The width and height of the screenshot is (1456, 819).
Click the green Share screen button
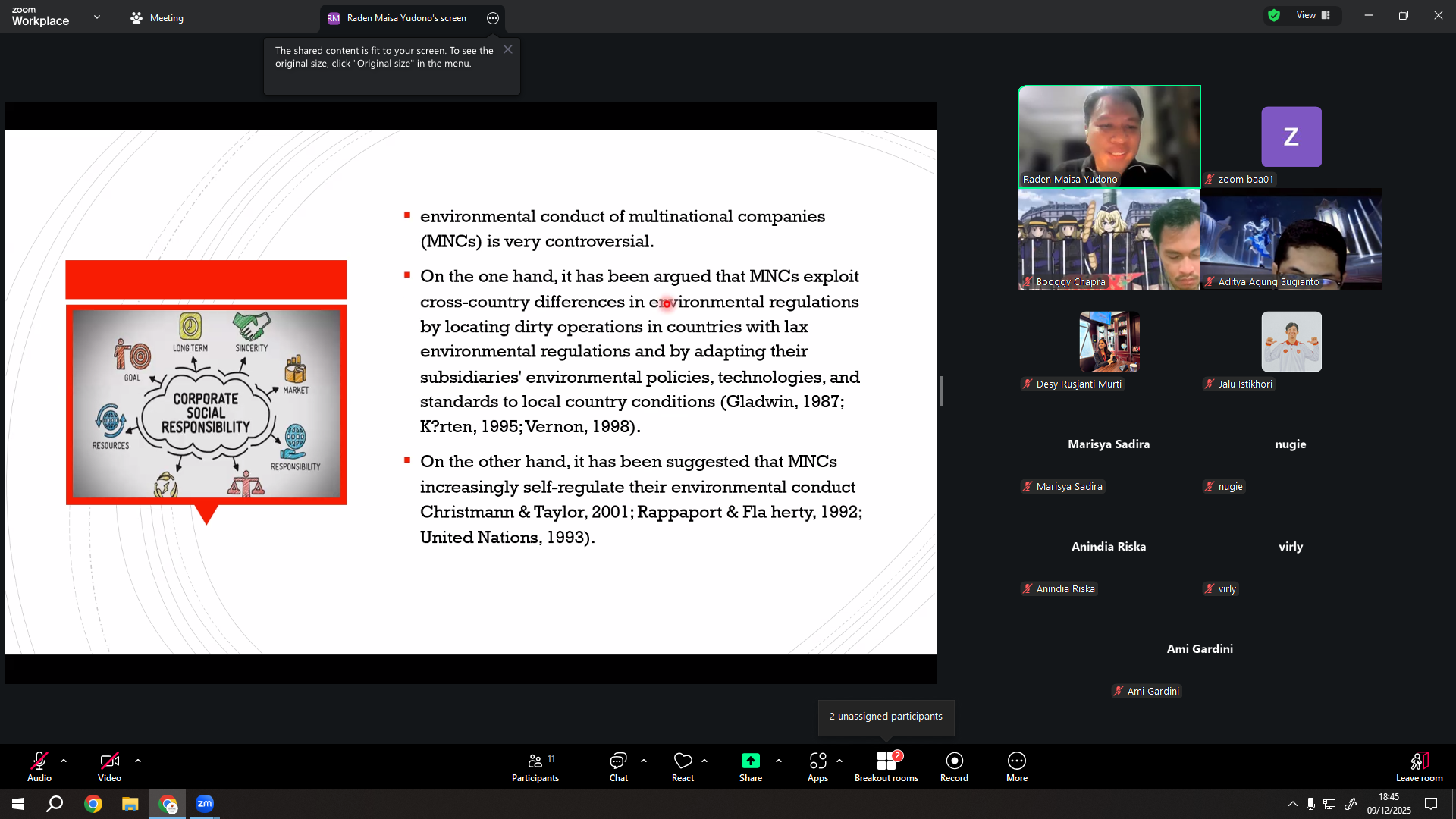(751, 767)
